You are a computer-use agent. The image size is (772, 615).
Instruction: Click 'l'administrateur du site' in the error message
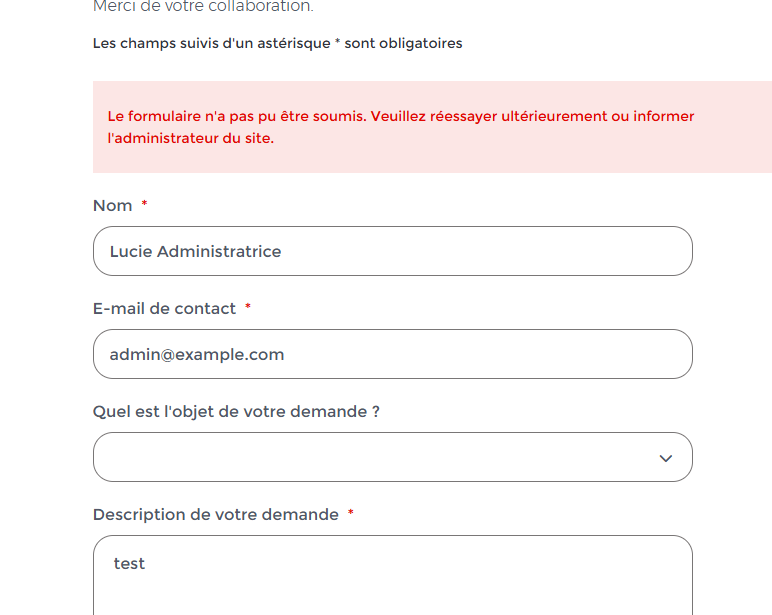pyautogui.click(x=190, y=138)
